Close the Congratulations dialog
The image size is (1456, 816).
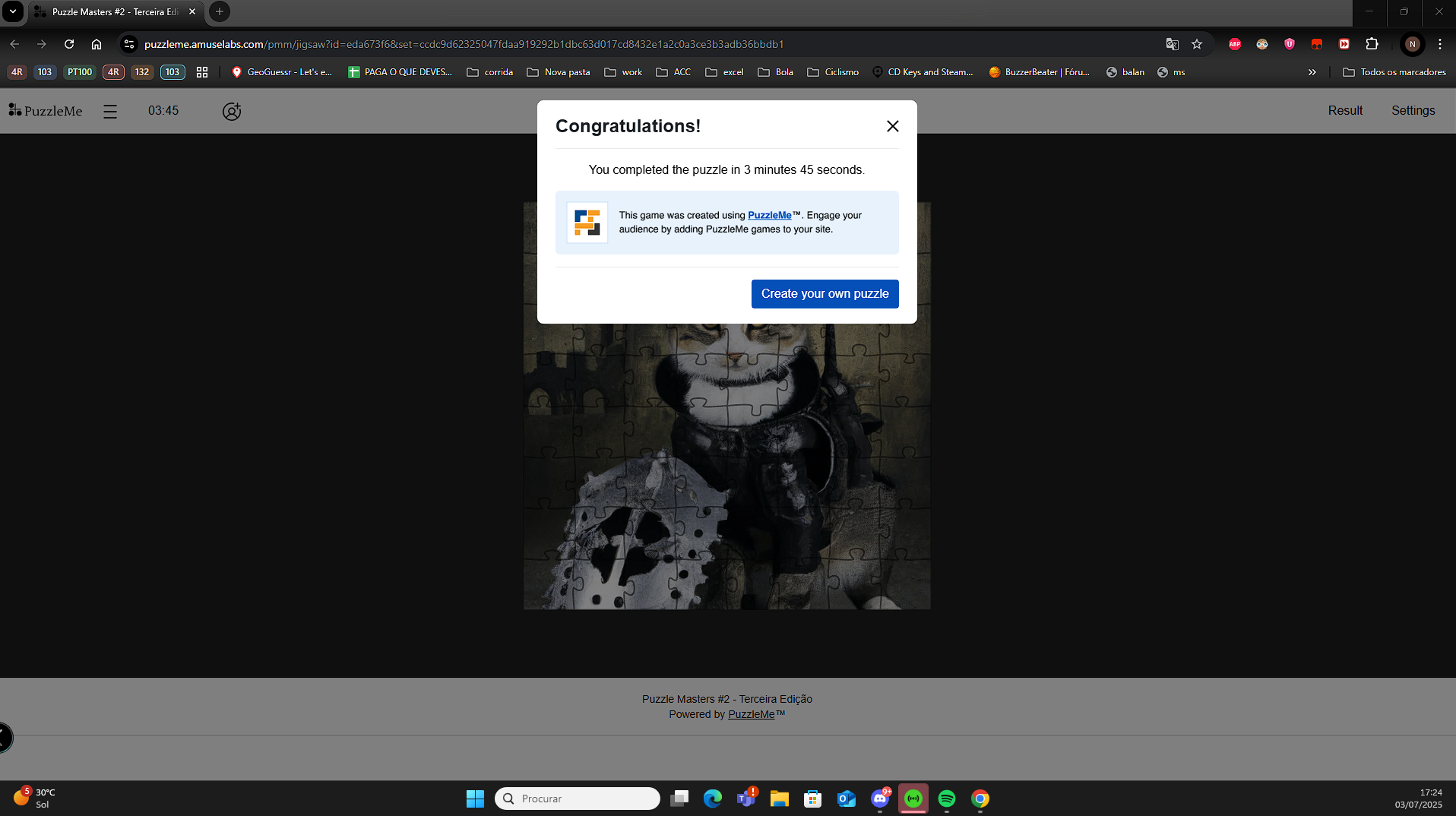click(x=893, y=126)
